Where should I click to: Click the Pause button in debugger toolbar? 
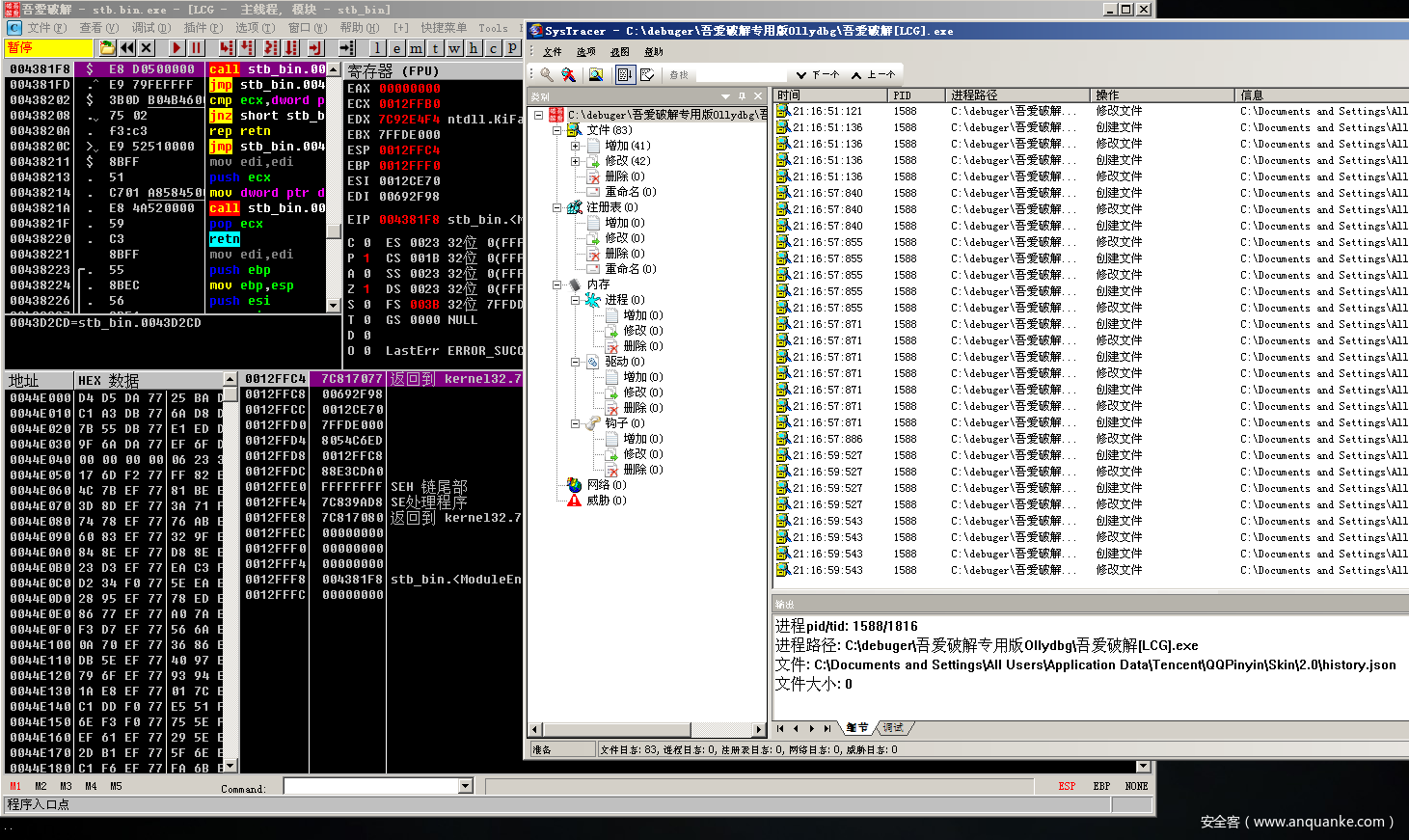pyautogui.click(x=197, y=47)
